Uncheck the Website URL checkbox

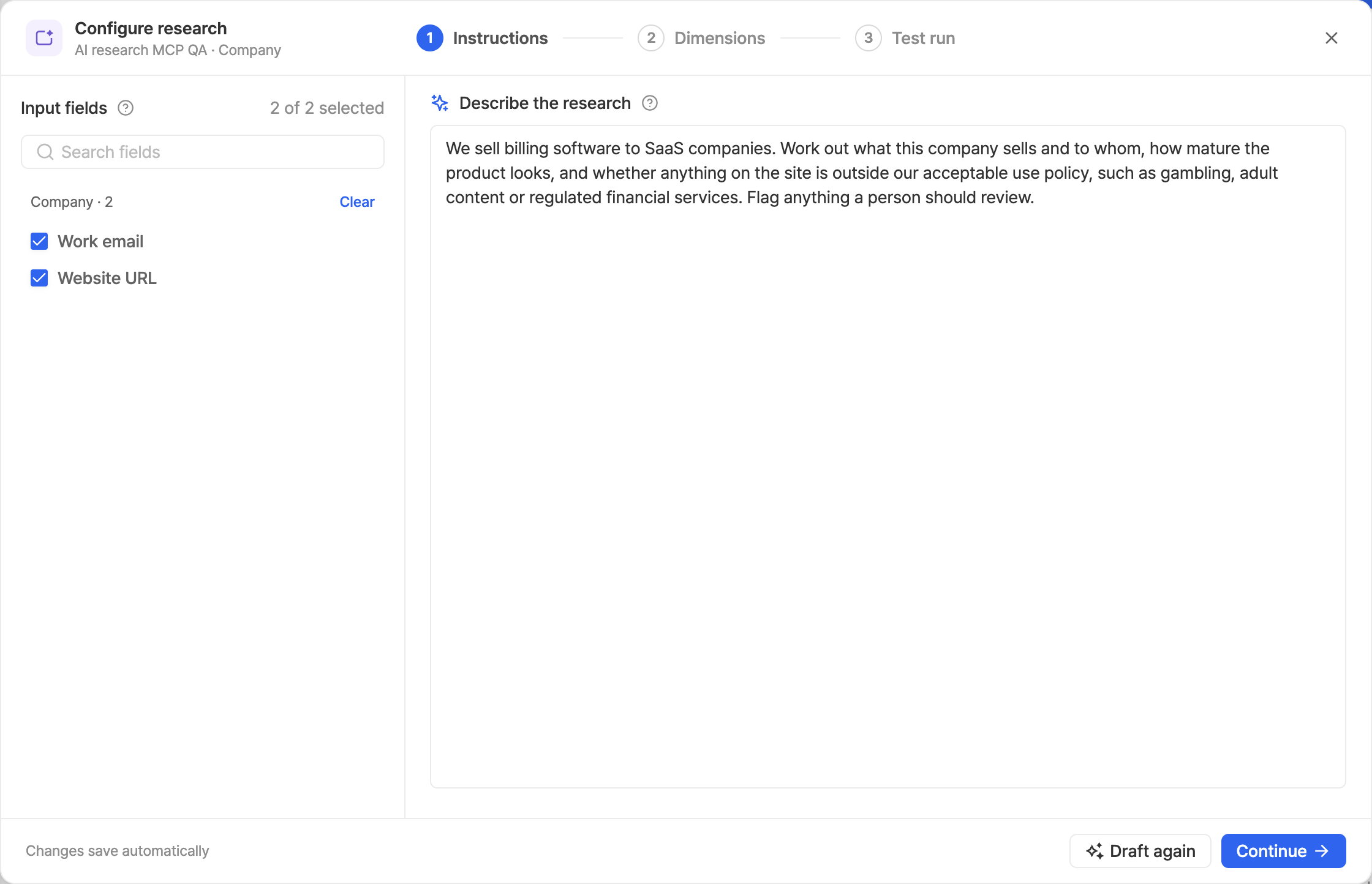point(39,278)
